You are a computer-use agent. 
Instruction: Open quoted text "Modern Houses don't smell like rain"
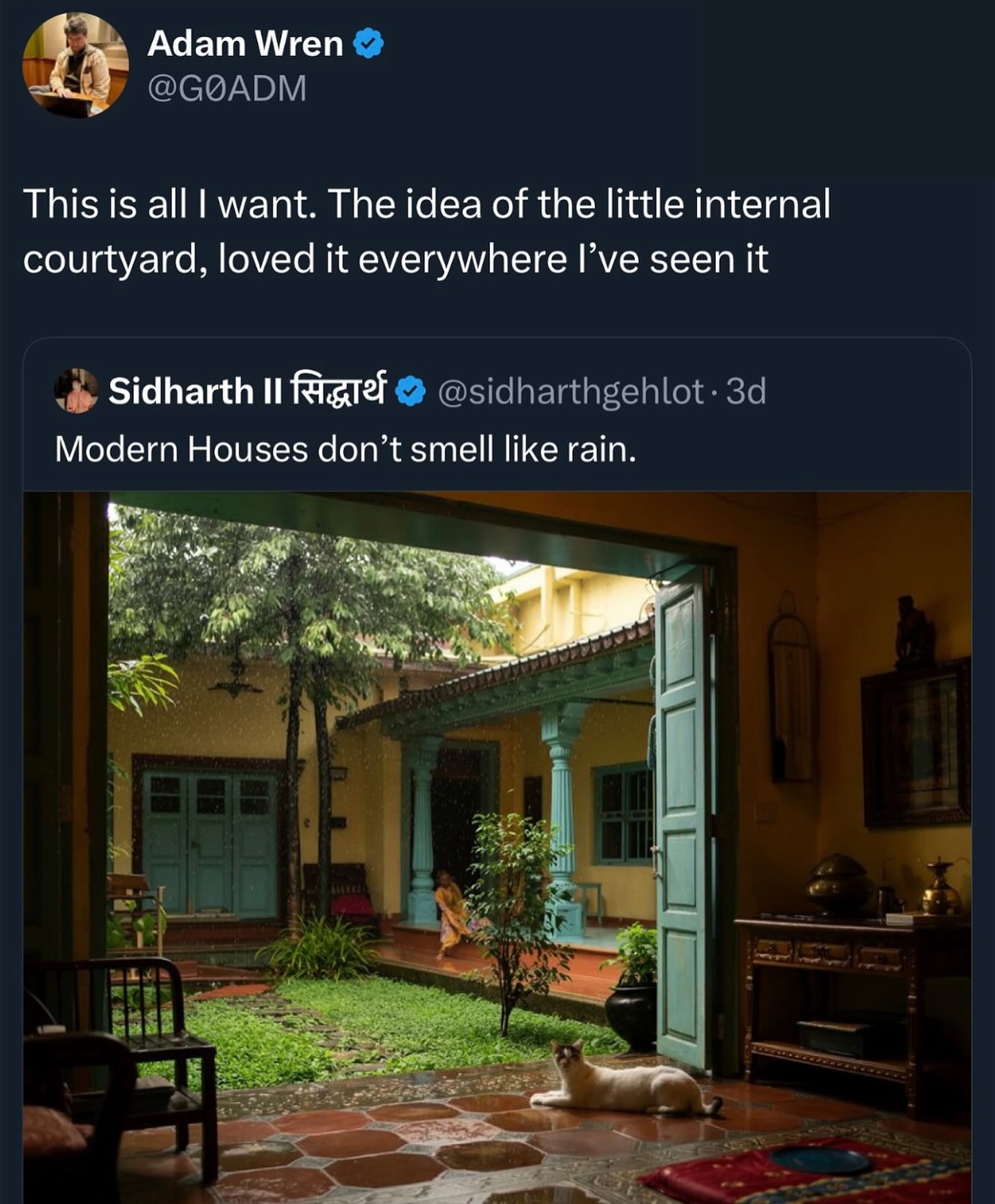345,449
